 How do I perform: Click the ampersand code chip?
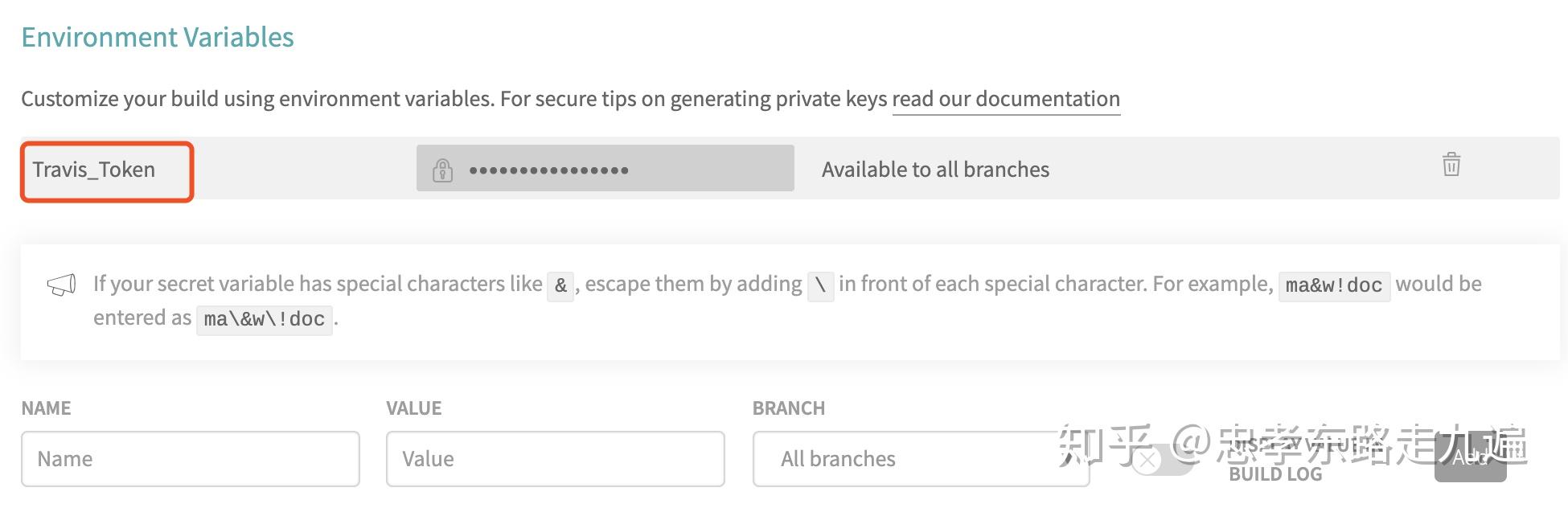point(560,285)
